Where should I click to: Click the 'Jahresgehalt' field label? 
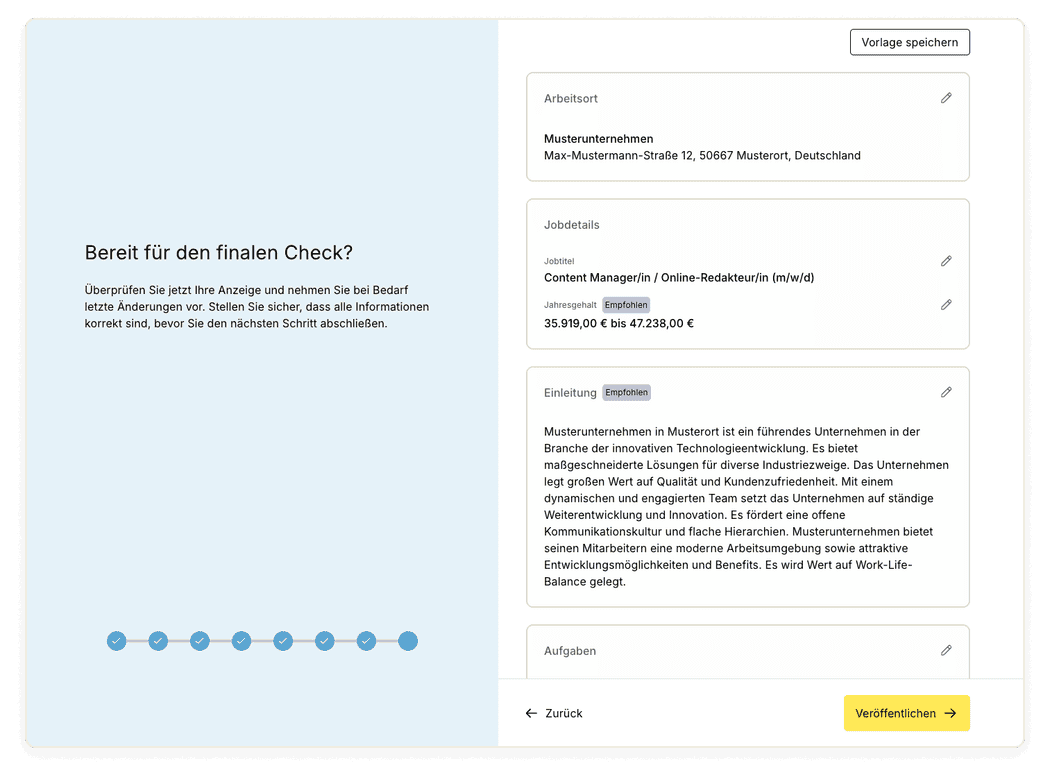pos(570,305)
